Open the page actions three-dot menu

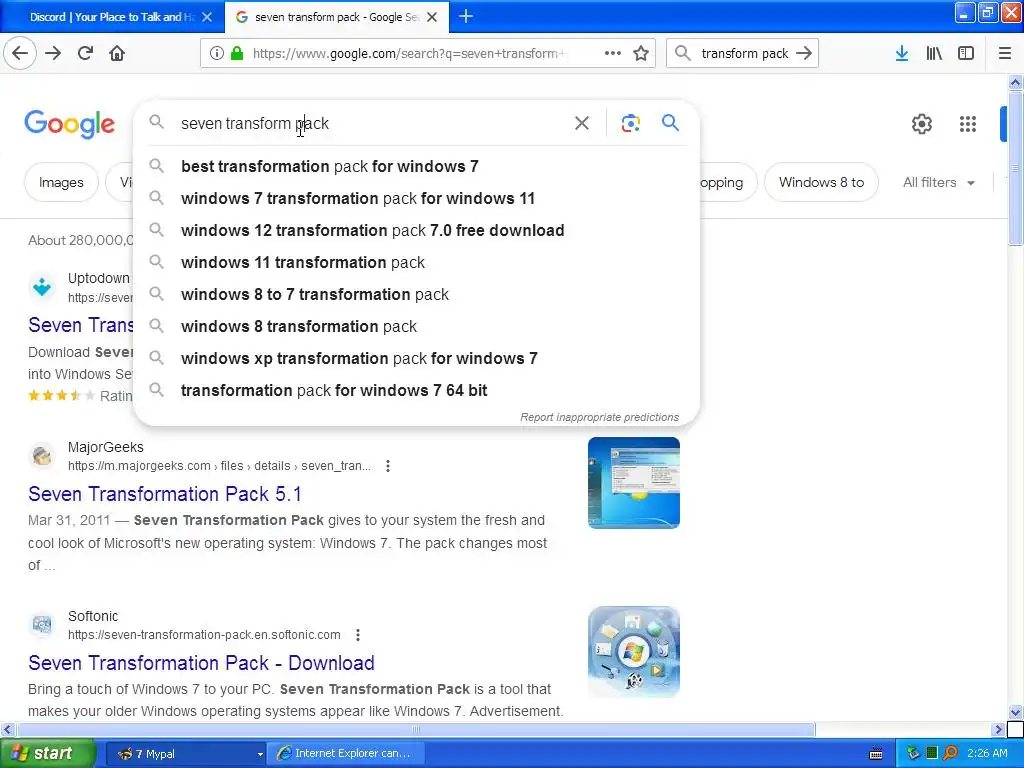(613, 54)
